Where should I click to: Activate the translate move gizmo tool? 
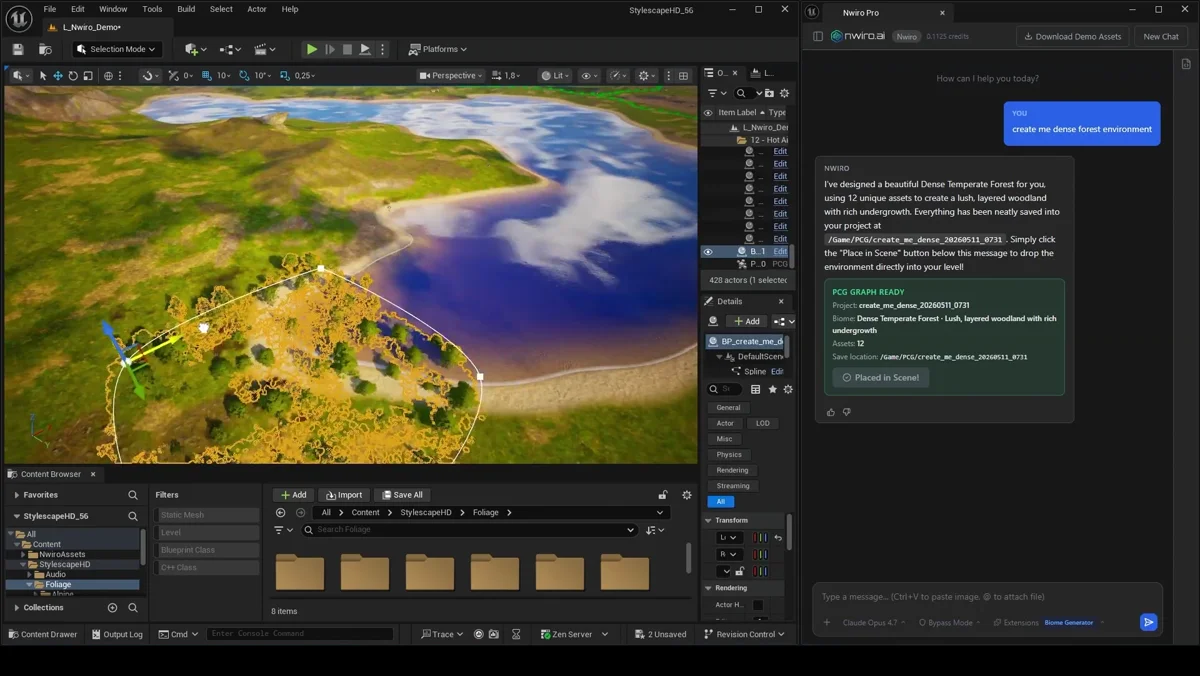click(57, 76)
